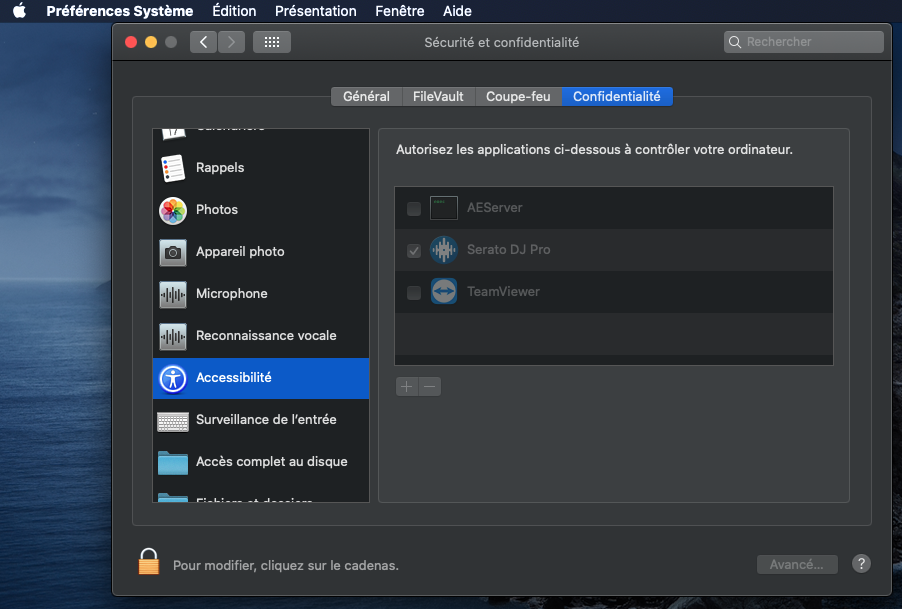This screenshot has width=902, height=609.
Task: Select Accès complet au disque
Action: click(x=261, y=462)
